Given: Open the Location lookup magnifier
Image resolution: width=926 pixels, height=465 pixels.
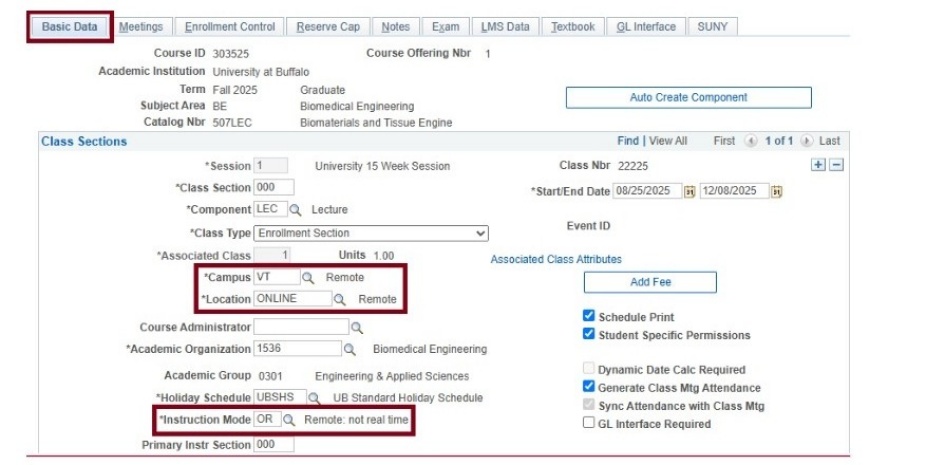Looking at the screenshot, I should tap(340, 300).
